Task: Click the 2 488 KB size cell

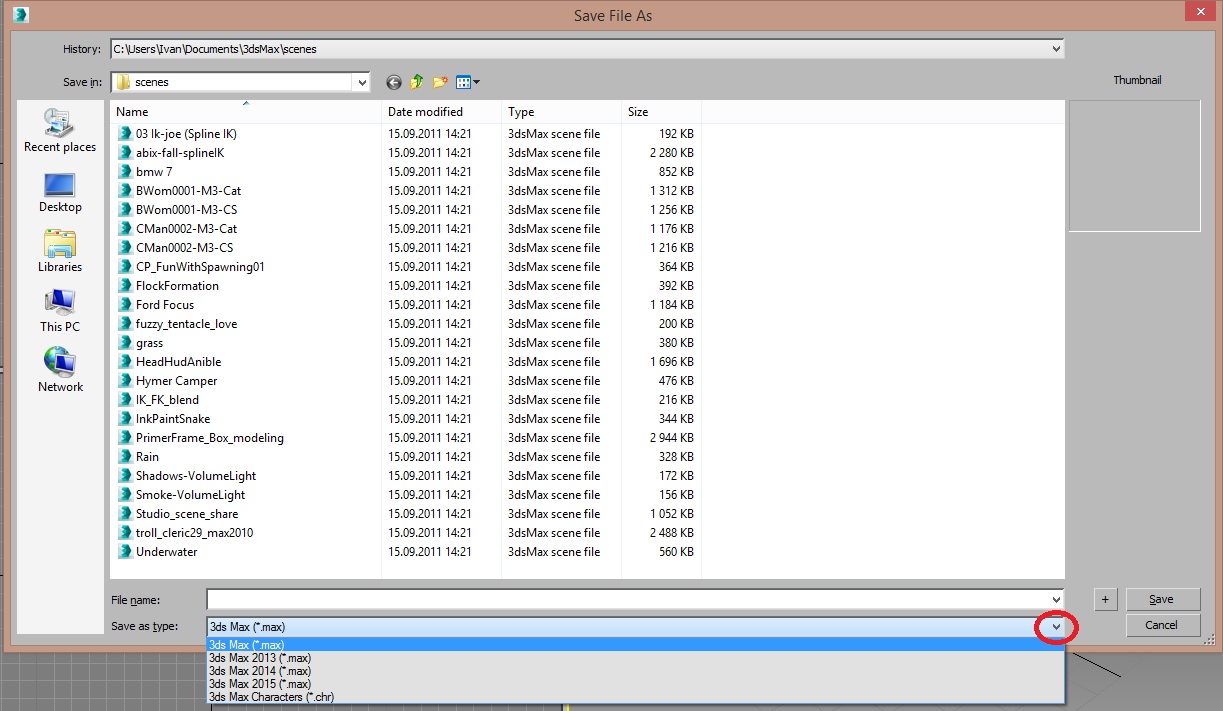Action: (x=671, y=533)
